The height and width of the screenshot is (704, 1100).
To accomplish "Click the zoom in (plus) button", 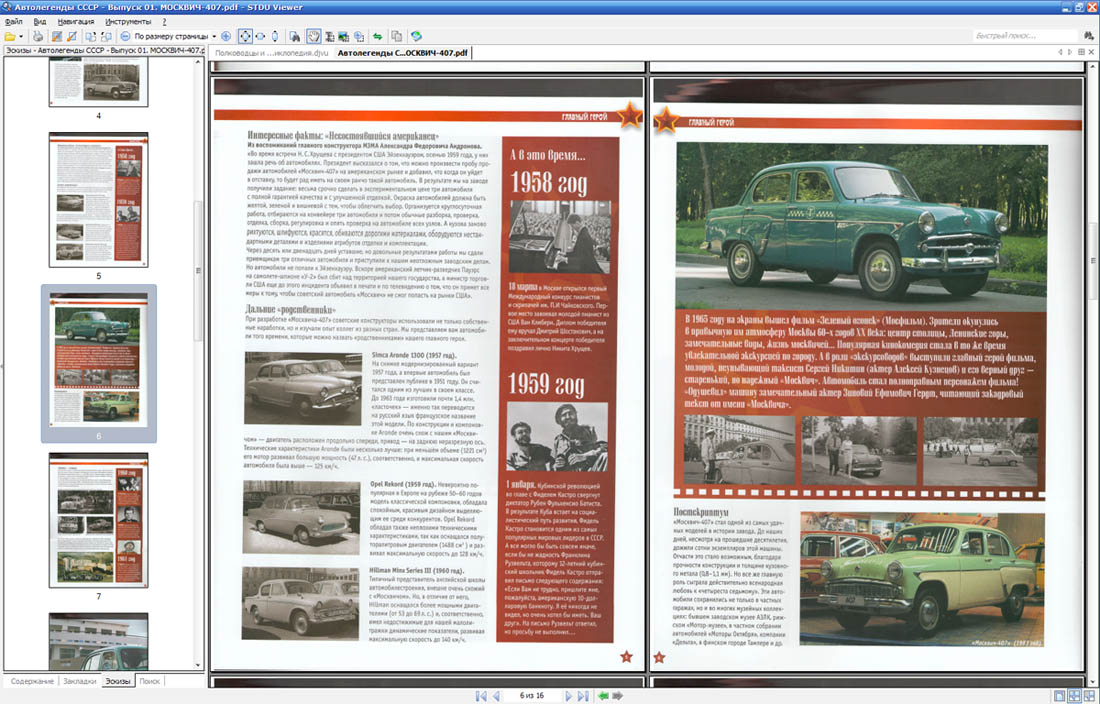I will [x=225, y=36].
